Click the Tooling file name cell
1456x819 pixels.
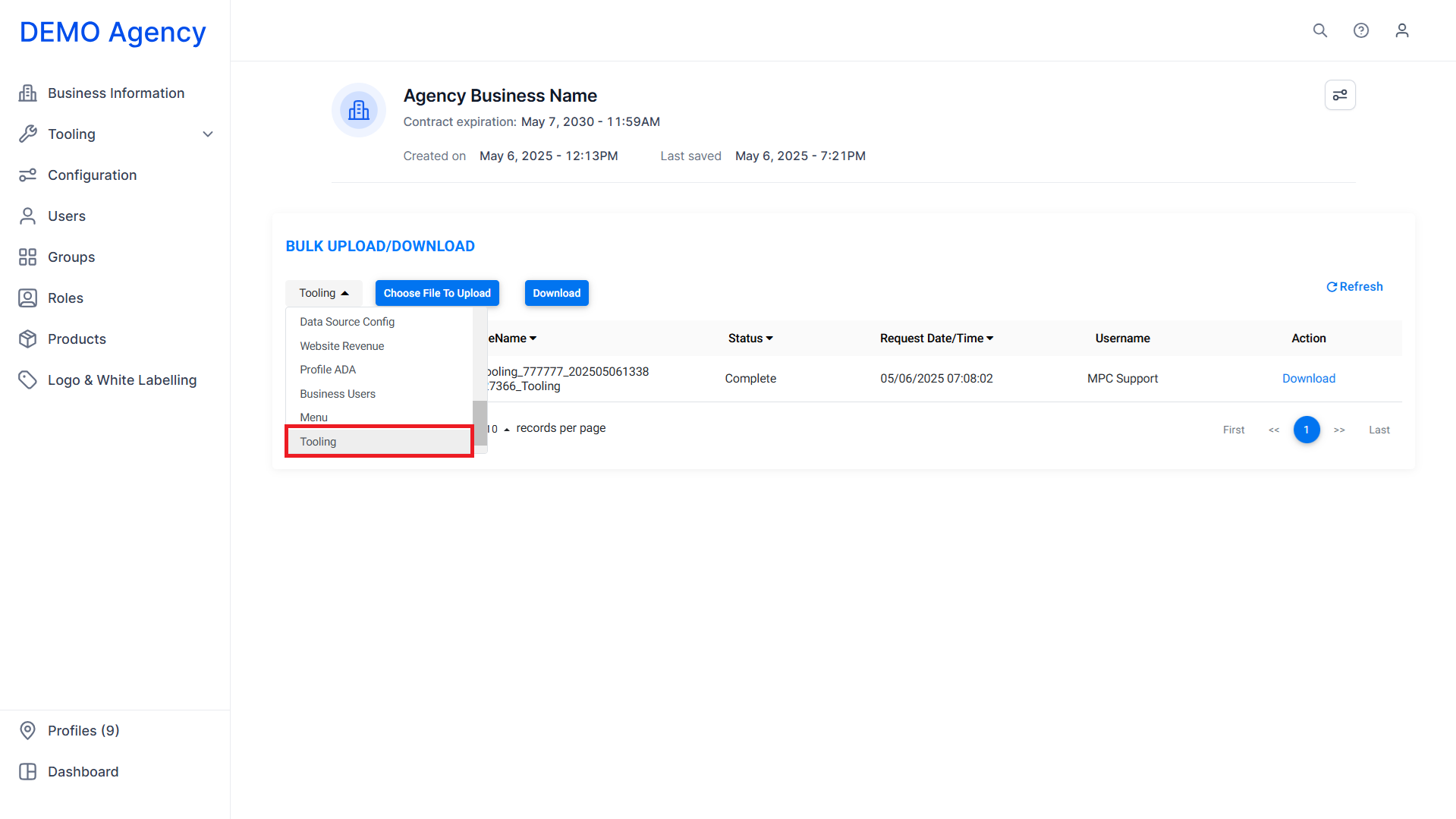click(568, 379)
